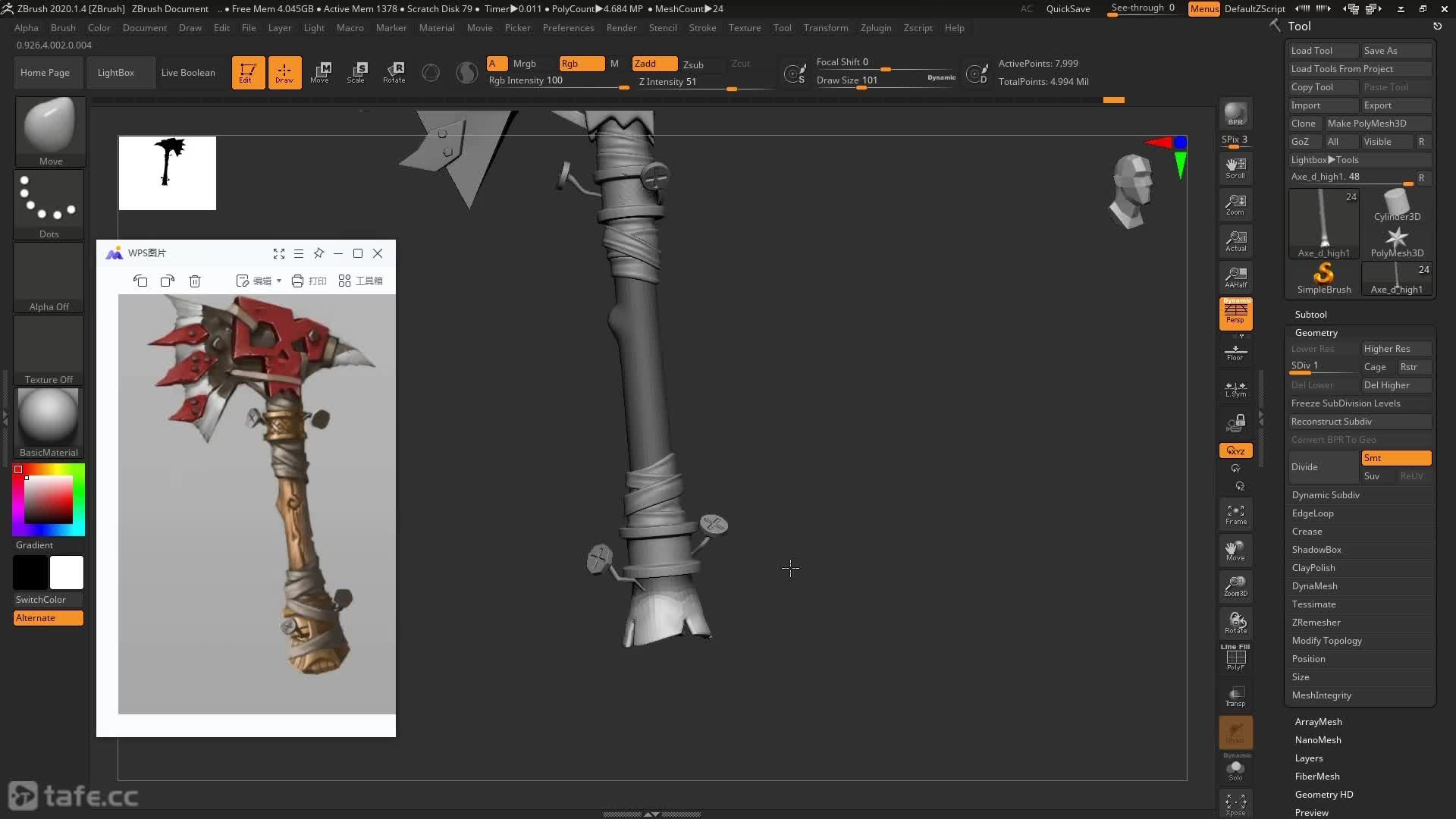Click the Actual size icon
This screenshot has width=1456, height=819.
click(1235, 241)
